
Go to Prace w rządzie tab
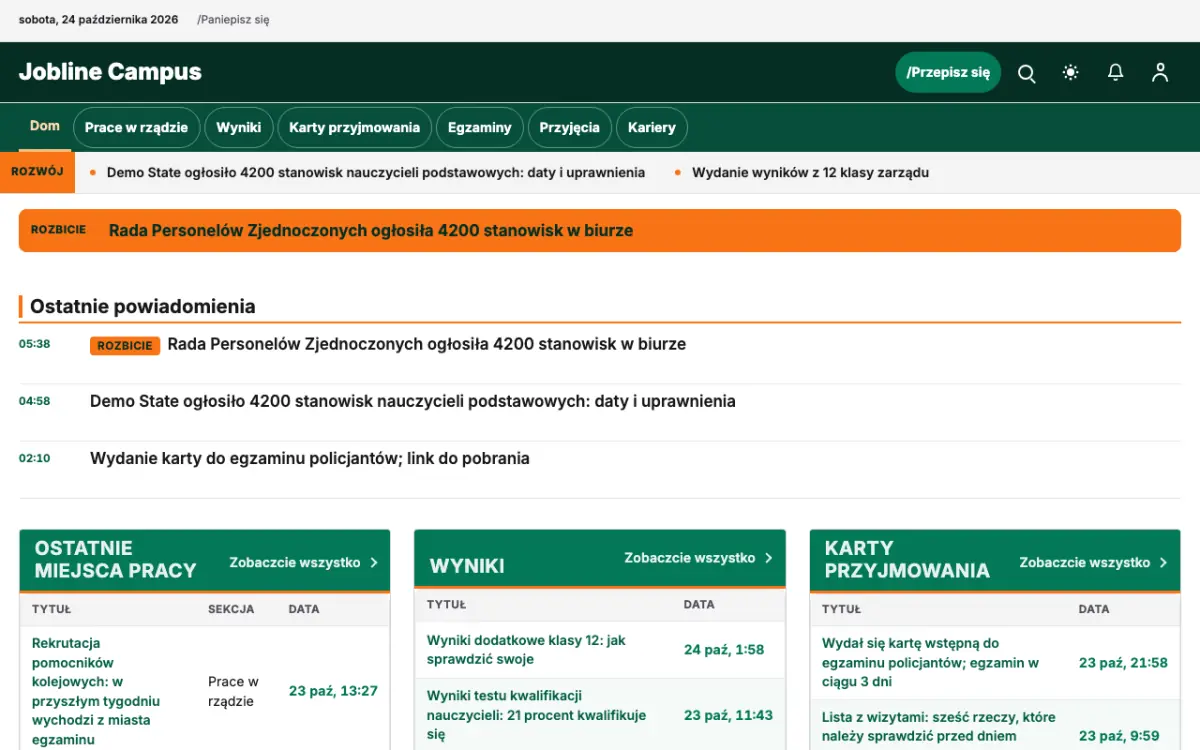(x=136, y=128)
